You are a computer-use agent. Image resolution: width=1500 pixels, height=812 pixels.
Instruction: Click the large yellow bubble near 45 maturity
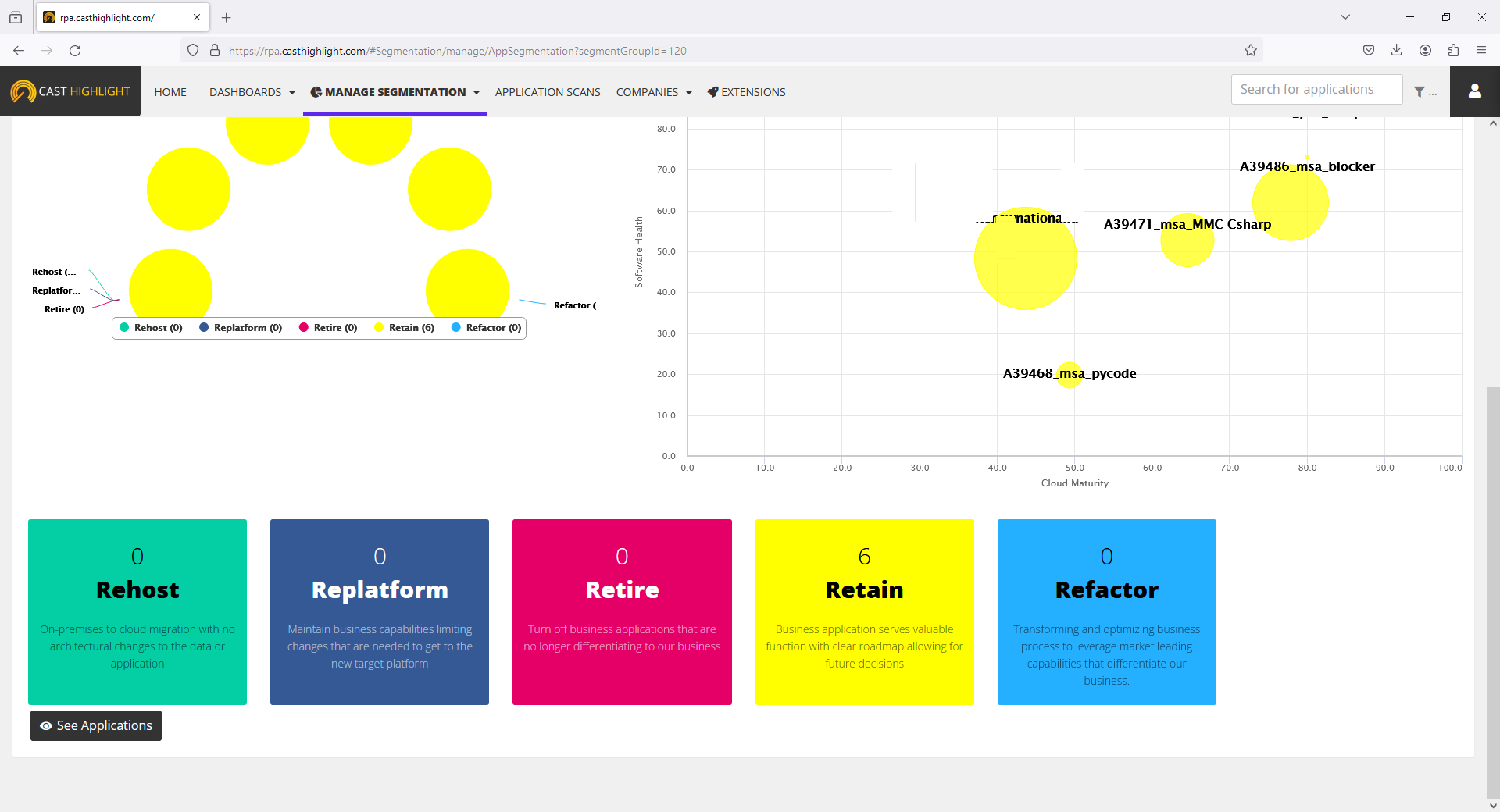point(1026,258)
